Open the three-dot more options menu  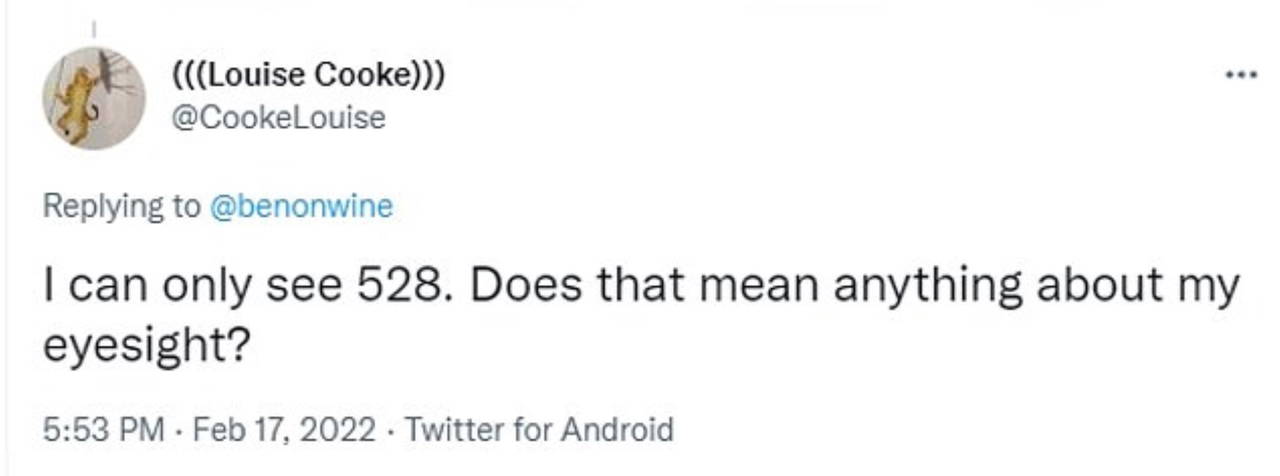[x=1243, y=75]
